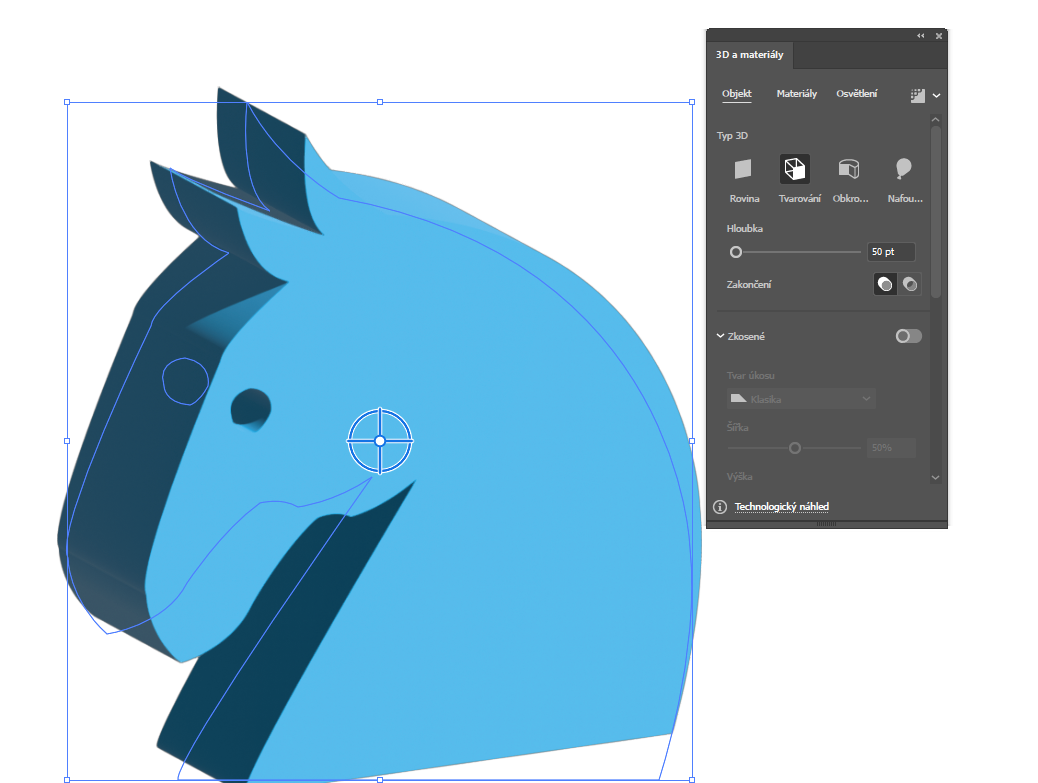Viewport: 1038px width, 783px height.
Task: Open render settings dropdown arrow
Action: pyautogui.click(x=937, y=95)
